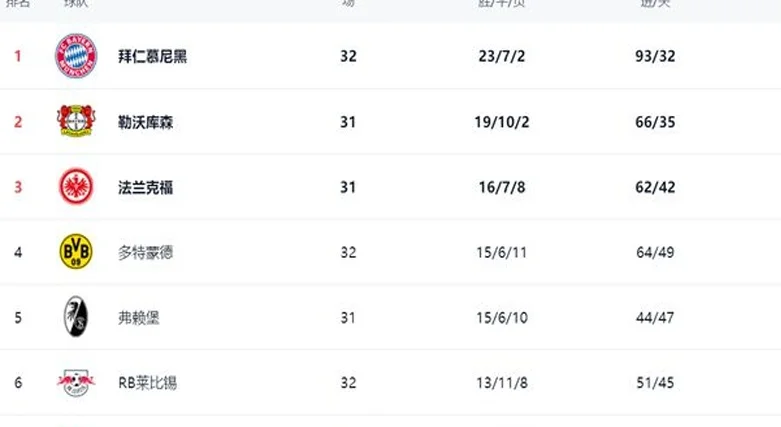Click rank number 1 red label
This screenshot has width=781, height=427.
18,56
